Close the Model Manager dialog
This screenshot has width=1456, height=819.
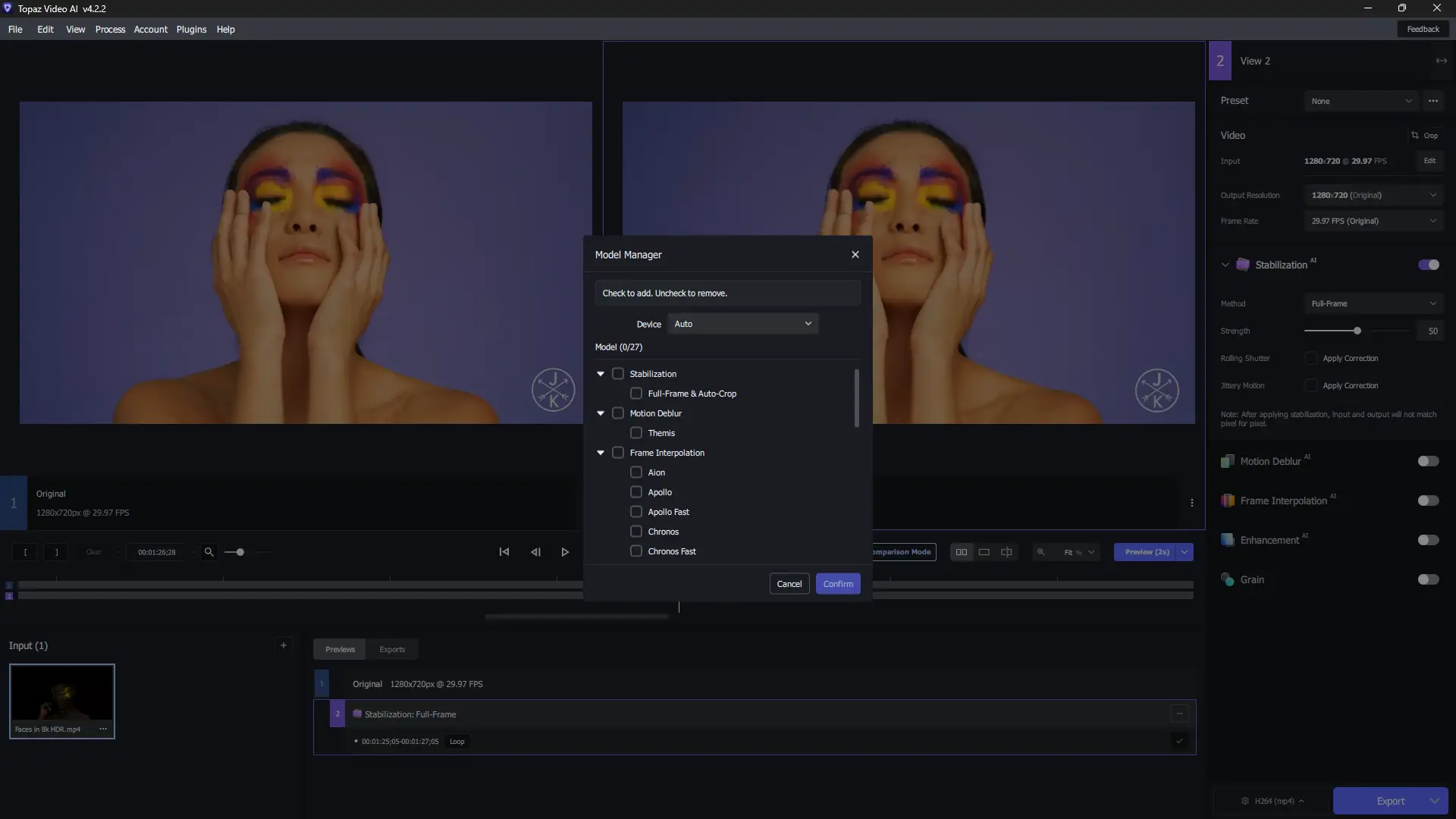point(855,255)
